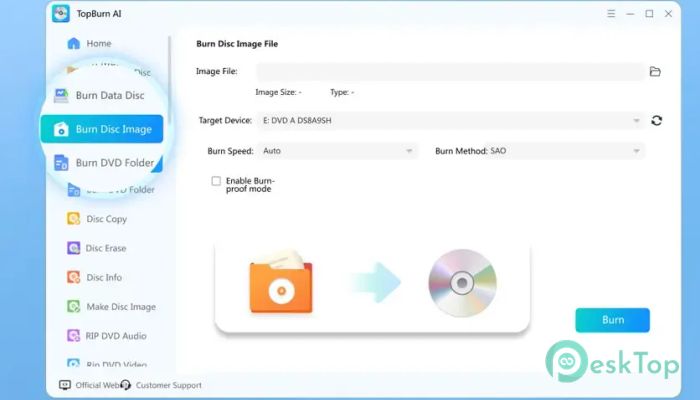Image resolution: width=700 pixels, height=400 pixels.
Task: Click the RIP DVD Audio icon
Action: pyautogui.click(x=73, y=336)
